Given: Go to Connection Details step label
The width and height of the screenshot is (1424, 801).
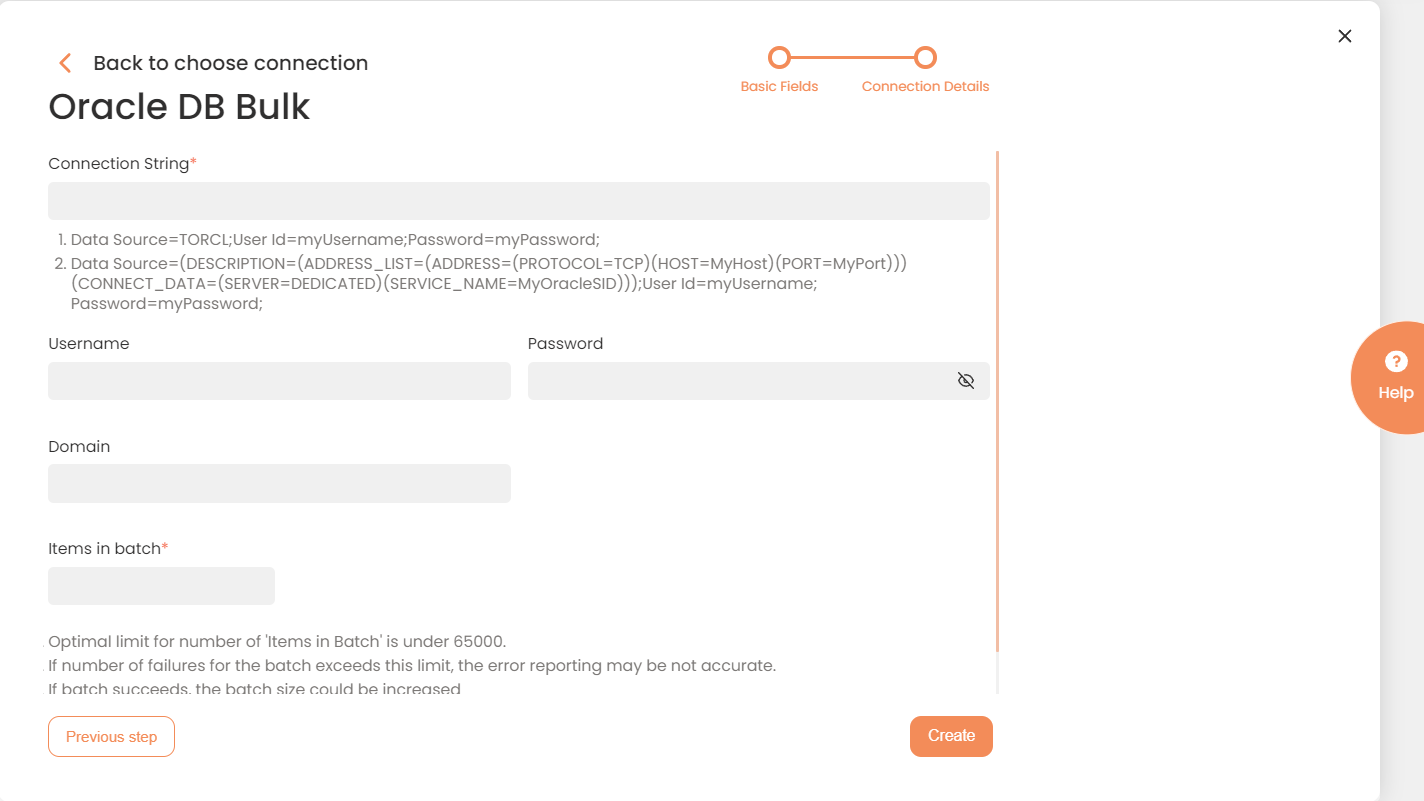Looking at the screenshot, I should pyautogui.click(x=925, y=87).
